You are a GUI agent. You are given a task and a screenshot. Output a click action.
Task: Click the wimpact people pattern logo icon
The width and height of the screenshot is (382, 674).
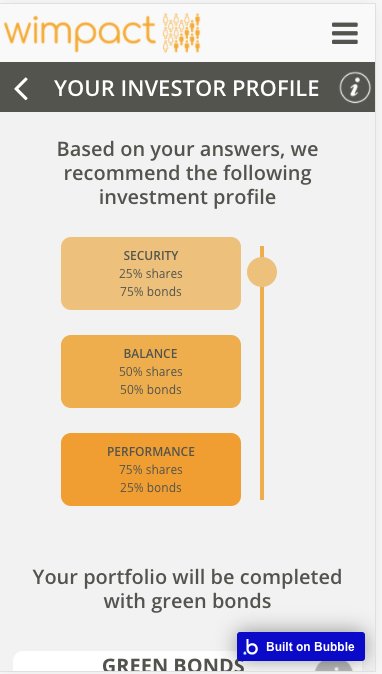(x=181, y=33)
